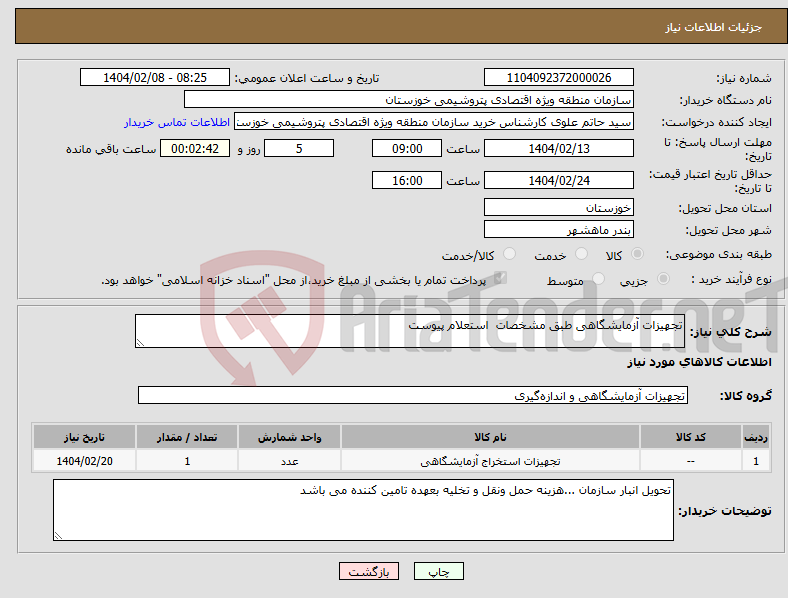Click the label شهر محل تحویل
The width and height of the screenshot is (788, 598).
coord(729,230)
